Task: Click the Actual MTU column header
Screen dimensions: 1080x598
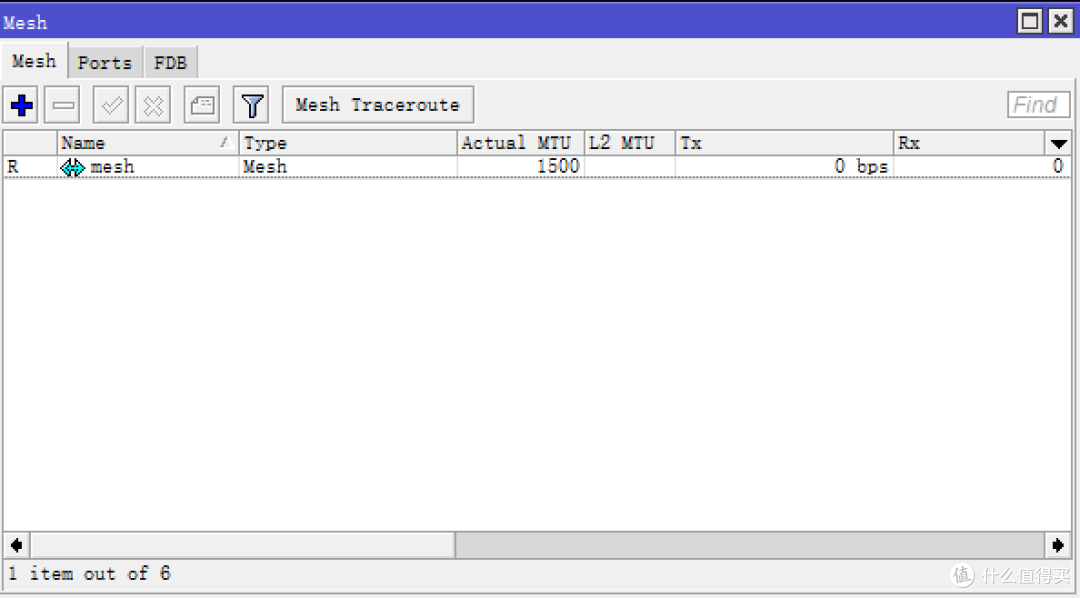Action: tap(519, 144)
